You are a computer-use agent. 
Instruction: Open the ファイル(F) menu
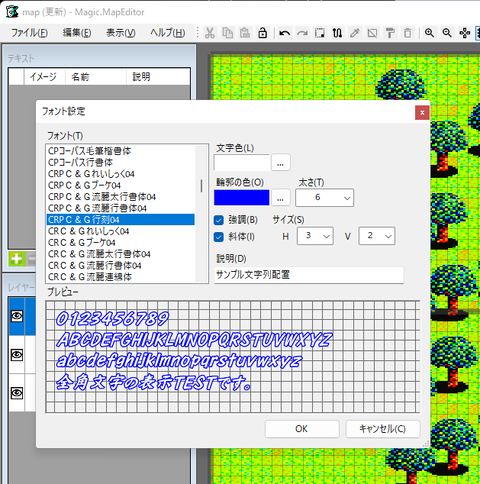[x=29, y=33]
